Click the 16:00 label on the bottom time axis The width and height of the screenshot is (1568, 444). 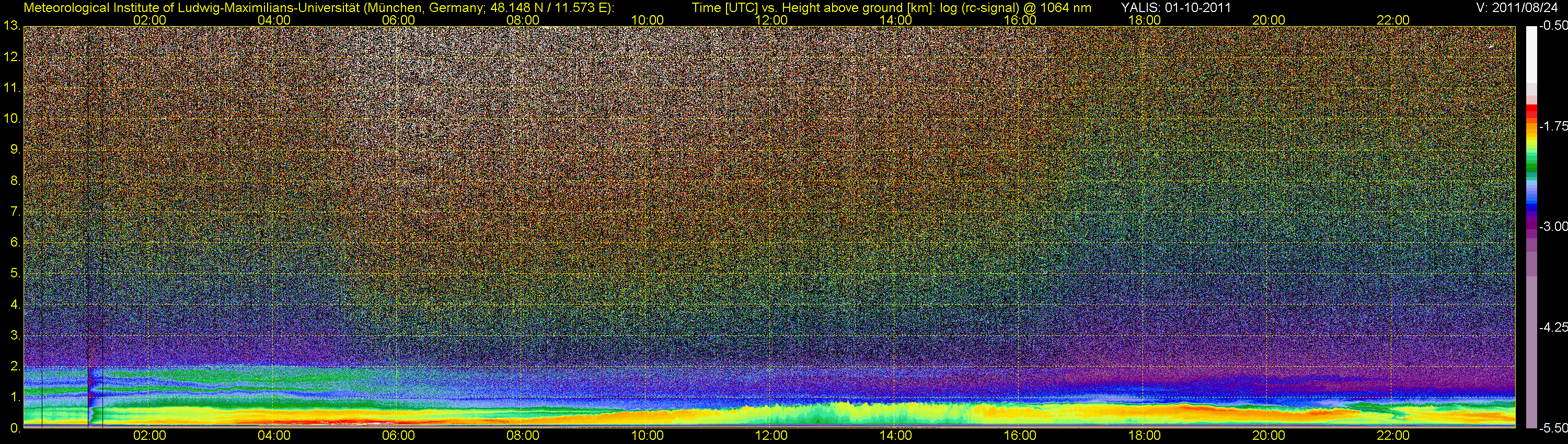[1020, 436]
